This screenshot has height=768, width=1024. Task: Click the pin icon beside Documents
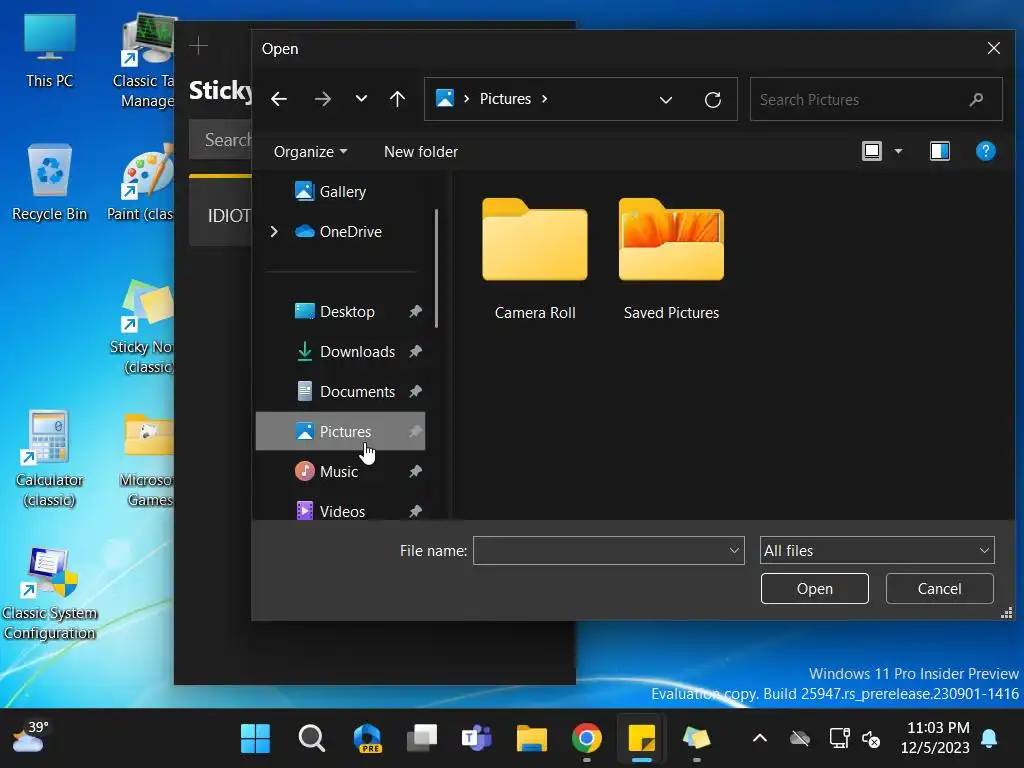click(415, 391)
